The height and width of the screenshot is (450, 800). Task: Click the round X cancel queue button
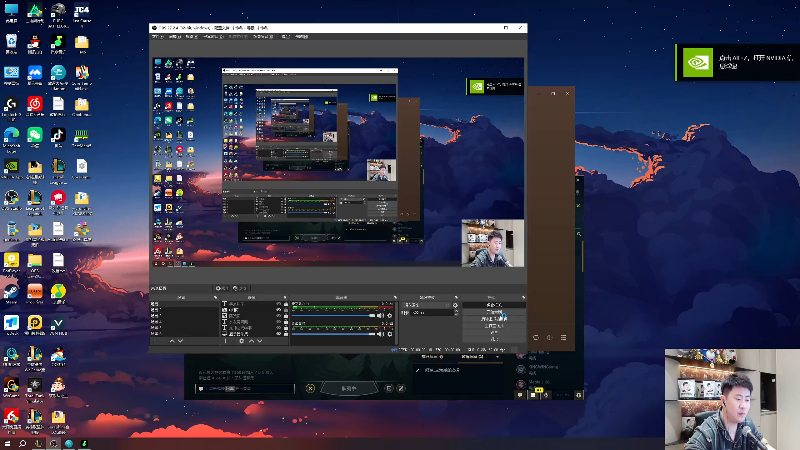[x=310, y=388]
